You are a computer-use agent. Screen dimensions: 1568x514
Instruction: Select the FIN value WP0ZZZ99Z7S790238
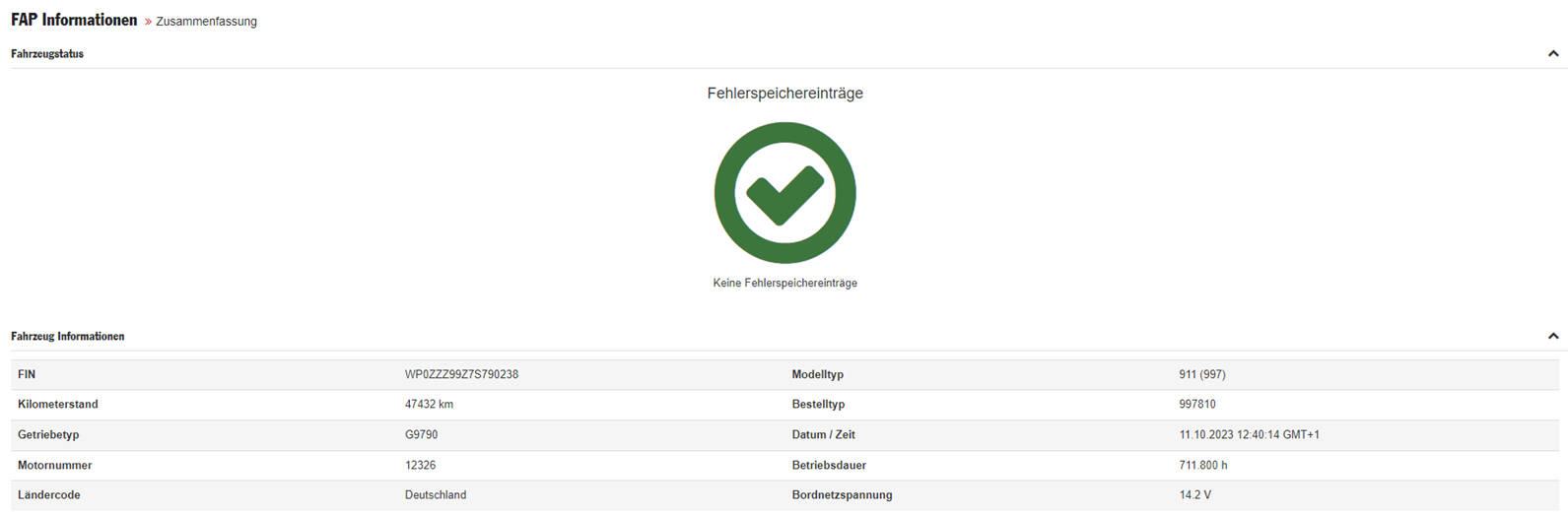pos(461,375)
